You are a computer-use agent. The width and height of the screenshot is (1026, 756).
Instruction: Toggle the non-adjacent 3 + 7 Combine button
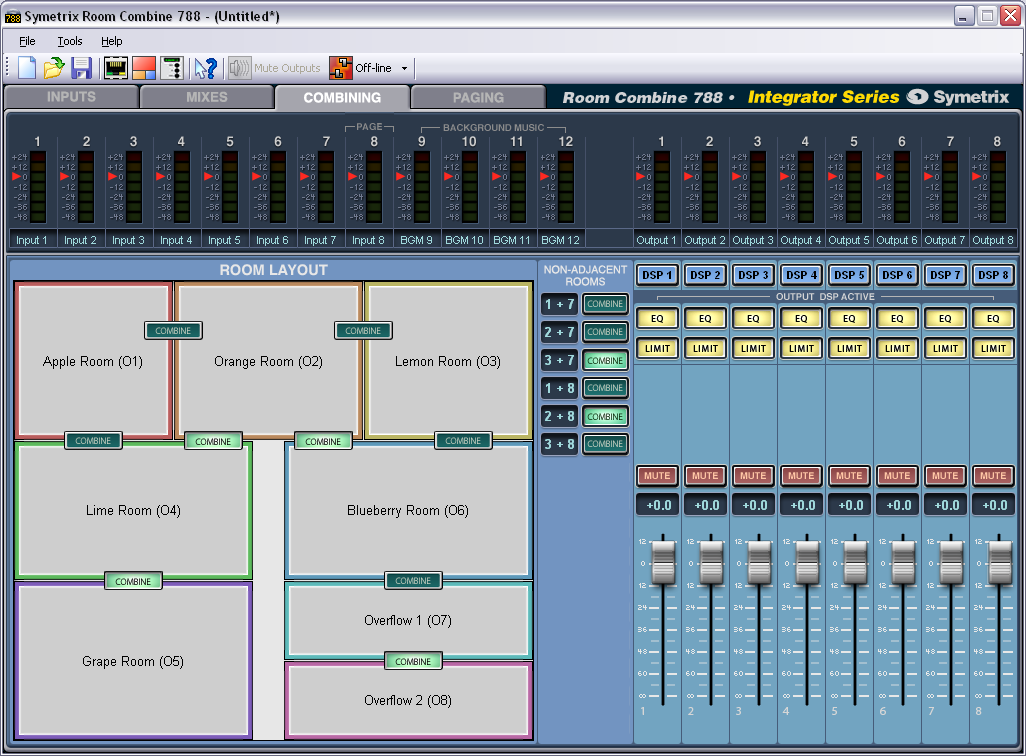(x=605, y=360)
